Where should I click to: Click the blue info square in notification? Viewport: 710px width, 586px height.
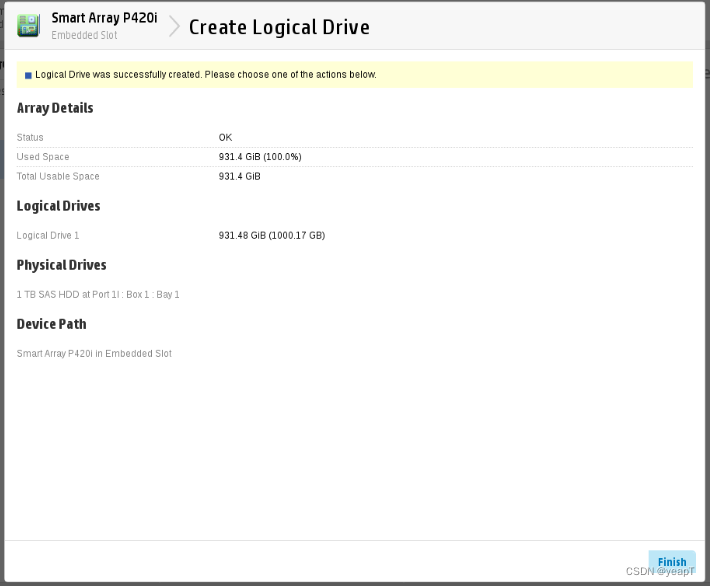28,75
